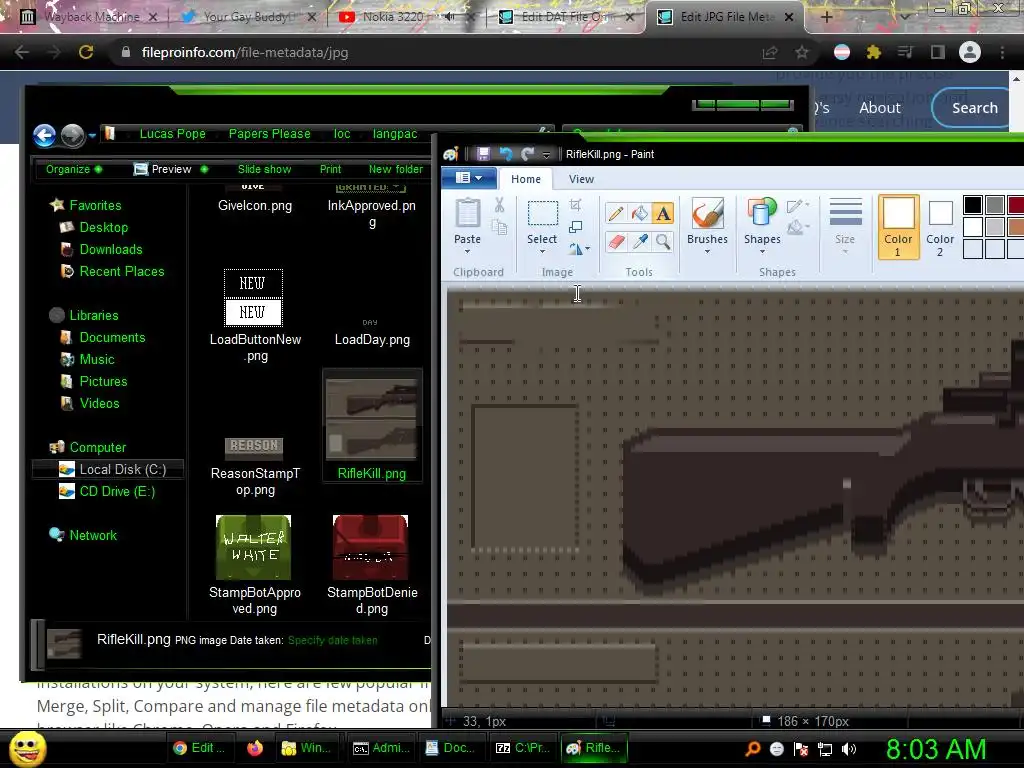Select the Color picker eyedropper tool
Screen dimensions: 1024x768
tap(639, 242)
